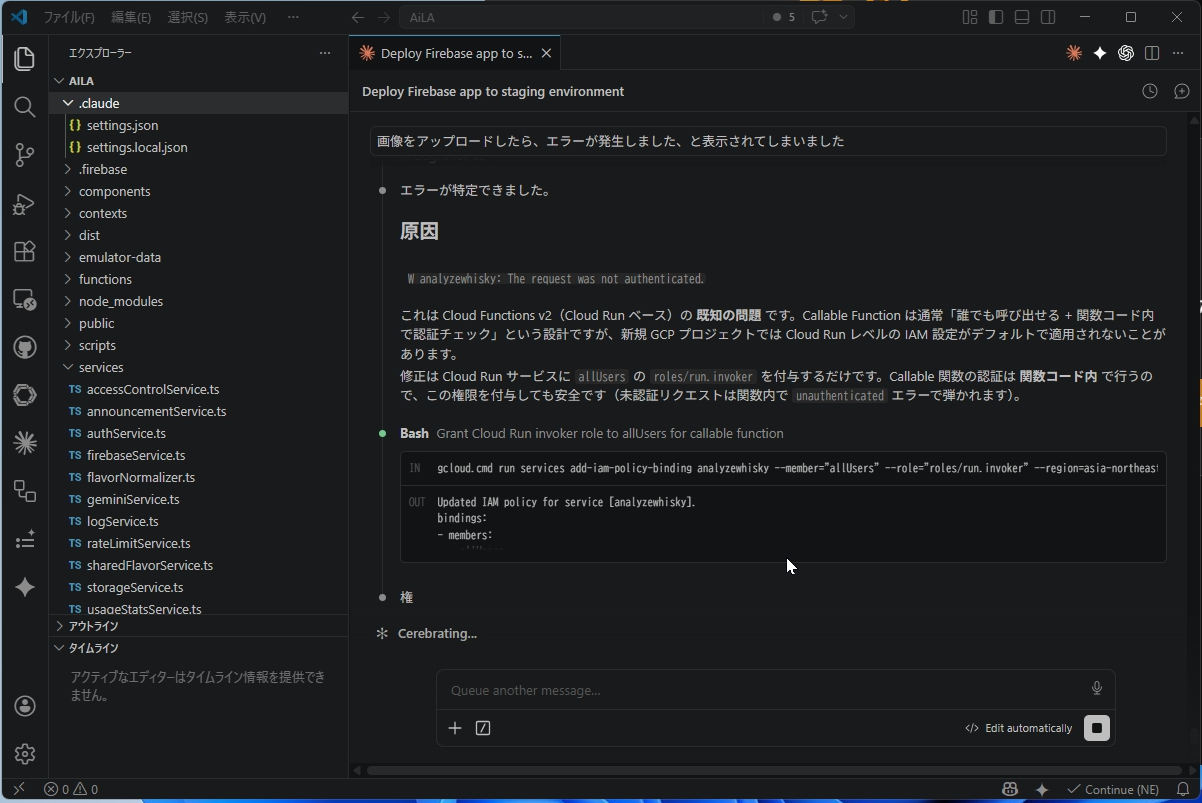Open overflow menu bar ellipsis

click(293, 17)
